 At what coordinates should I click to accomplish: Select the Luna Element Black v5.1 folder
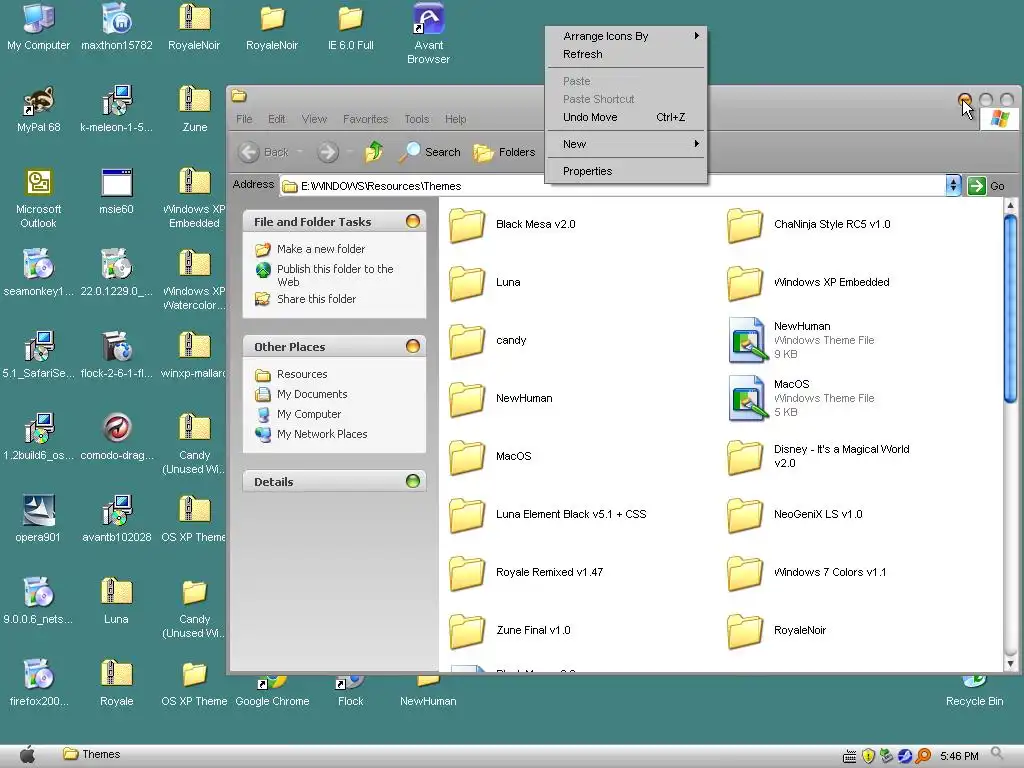(x=548, y=515)
